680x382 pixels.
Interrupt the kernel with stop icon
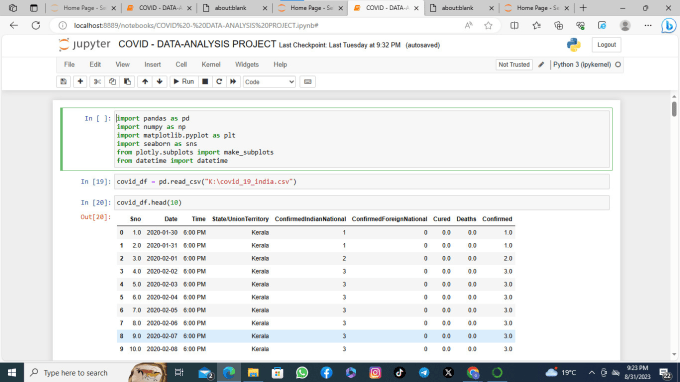(205, 82)
